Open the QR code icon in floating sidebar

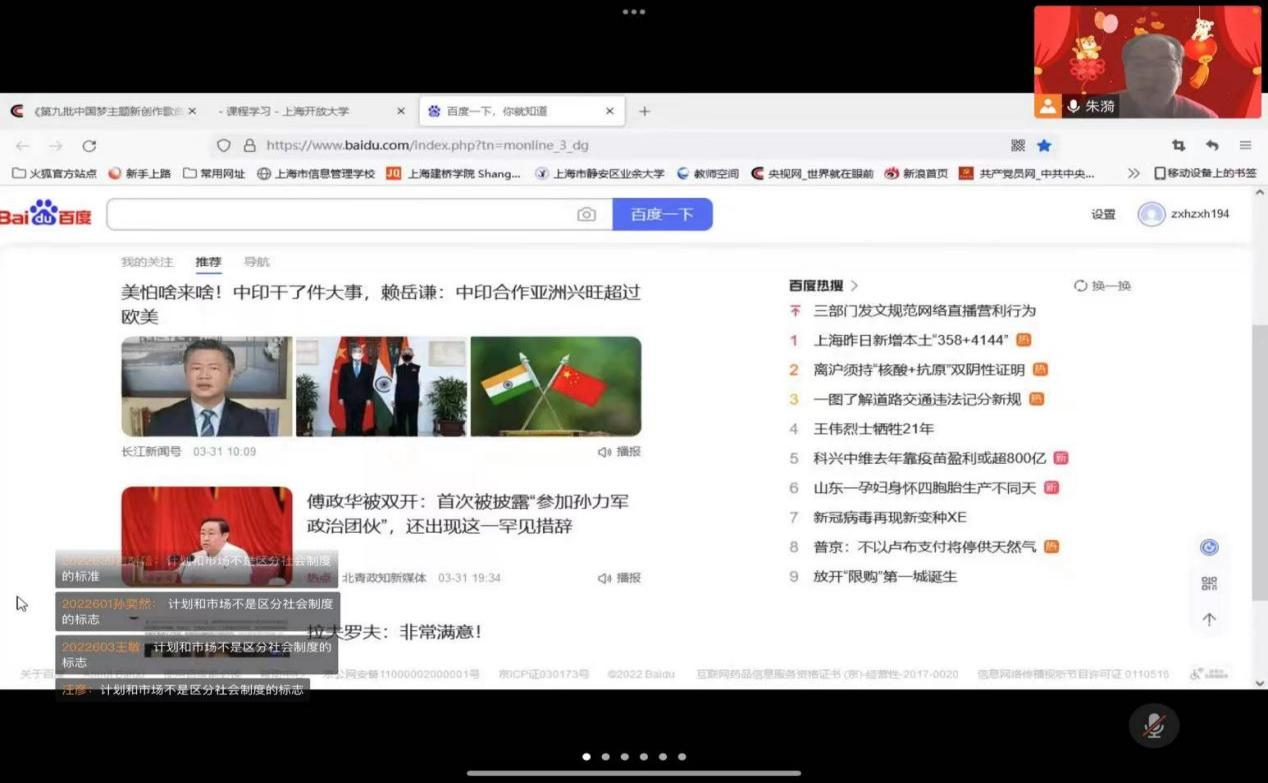pos(1209,583)
